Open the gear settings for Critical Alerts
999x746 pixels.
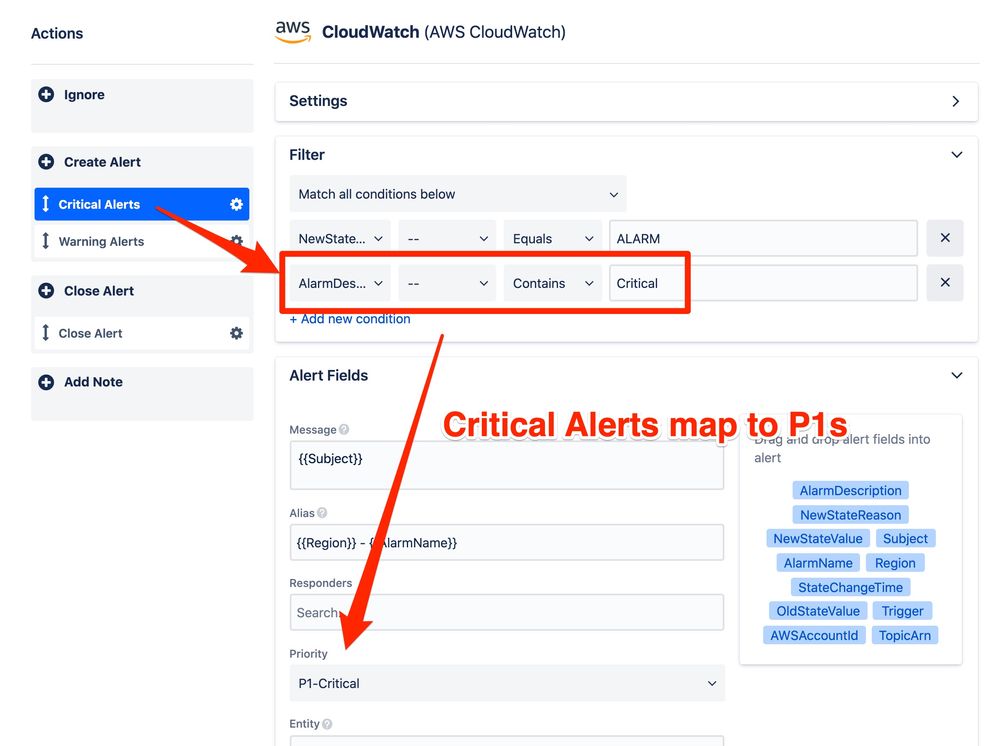236,204
